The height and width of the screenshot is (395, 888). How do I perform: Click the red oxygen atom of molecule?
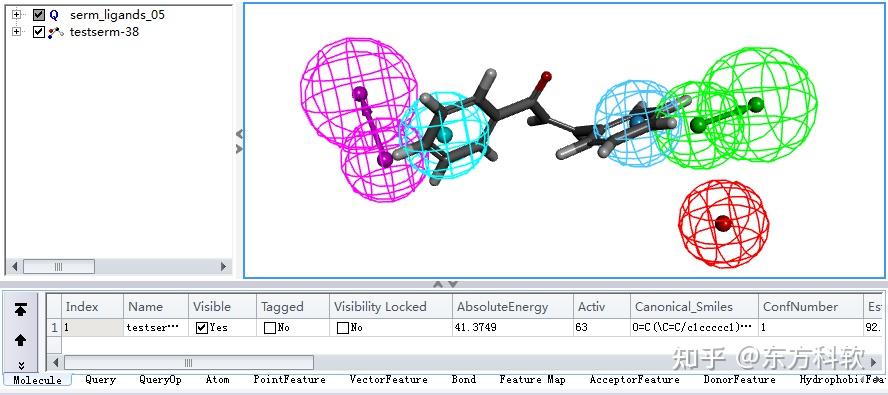click(x=546, y=76)
